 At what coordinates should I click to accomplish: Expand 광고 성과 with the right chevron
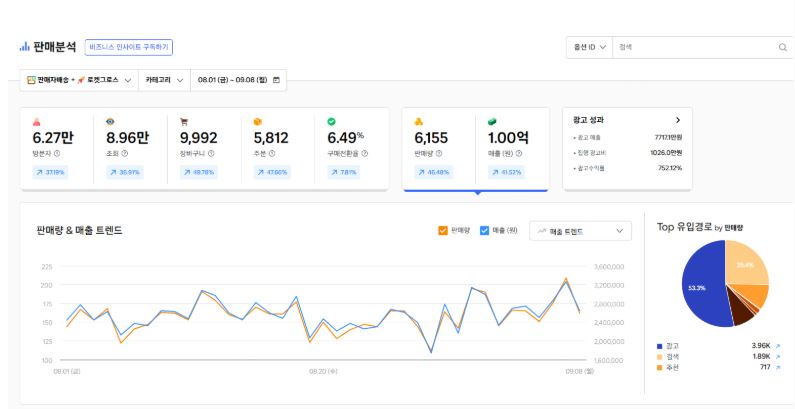(678, 121)
